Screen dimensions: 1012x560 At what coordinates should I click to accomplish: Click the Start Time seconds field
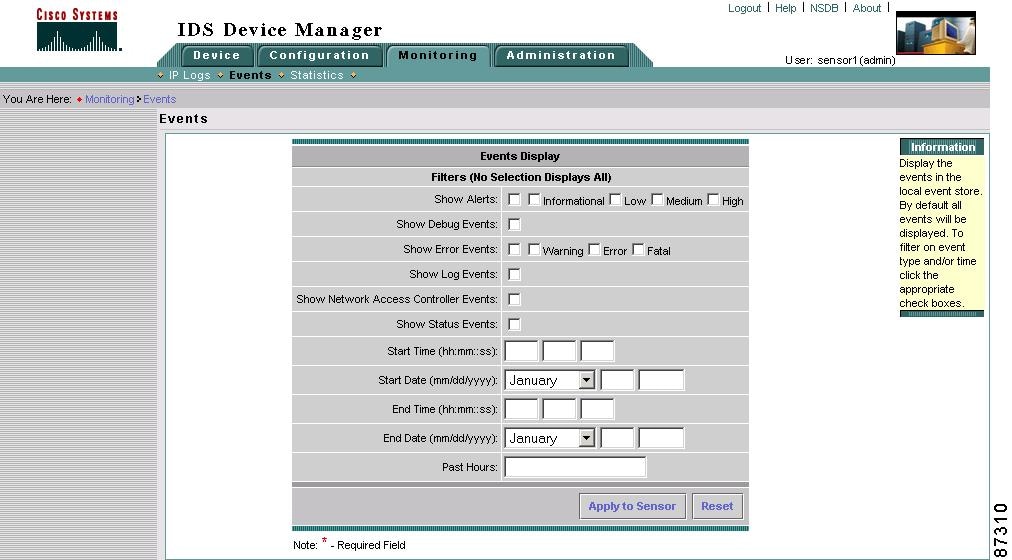(x=597, y=351)
